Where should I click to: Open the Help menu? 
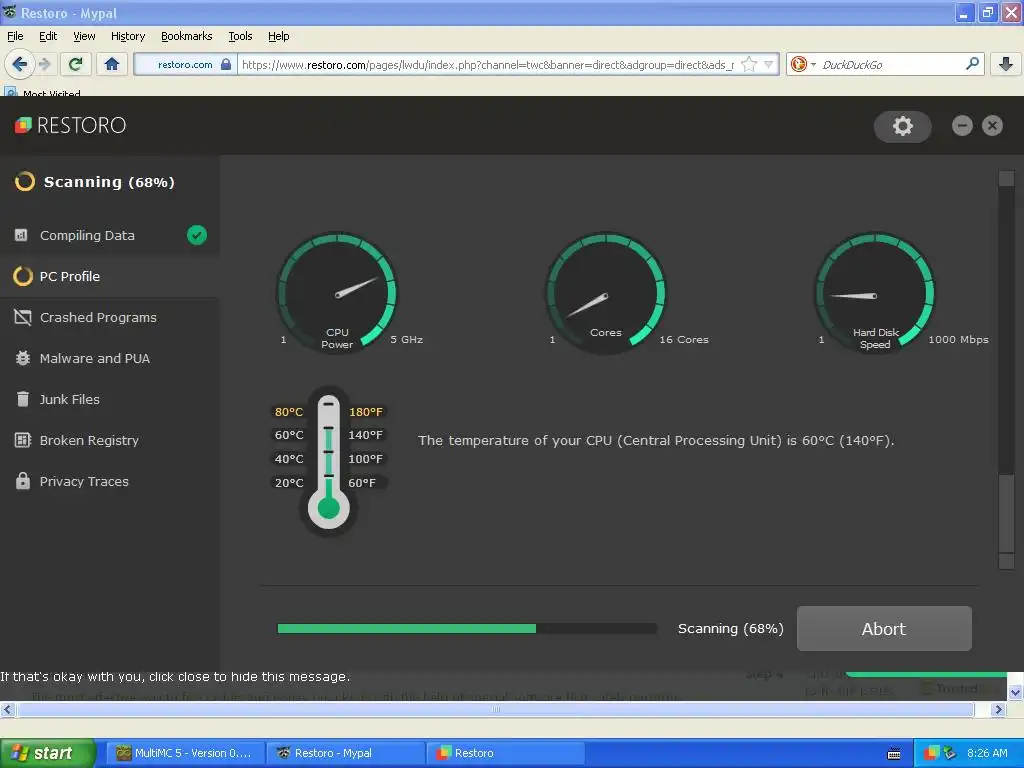click(x=278, y=36)
